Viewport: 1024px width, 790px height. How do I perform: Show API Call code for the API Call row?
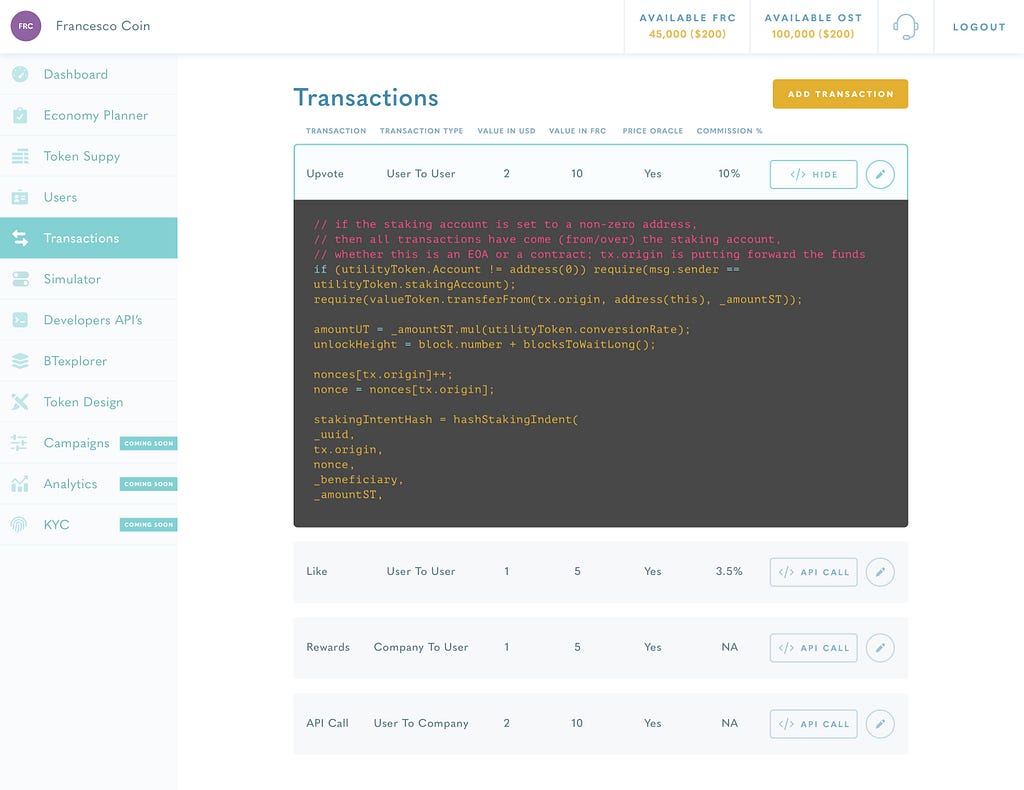[813, 723]
